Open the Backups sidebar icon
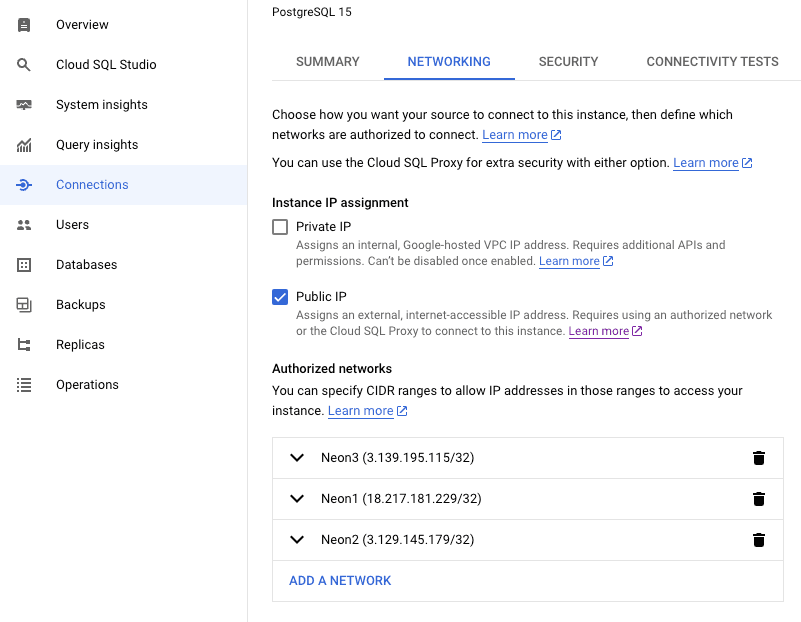This screenshot has height=622, width=801. pyautogui.click(x=25, y=304)
